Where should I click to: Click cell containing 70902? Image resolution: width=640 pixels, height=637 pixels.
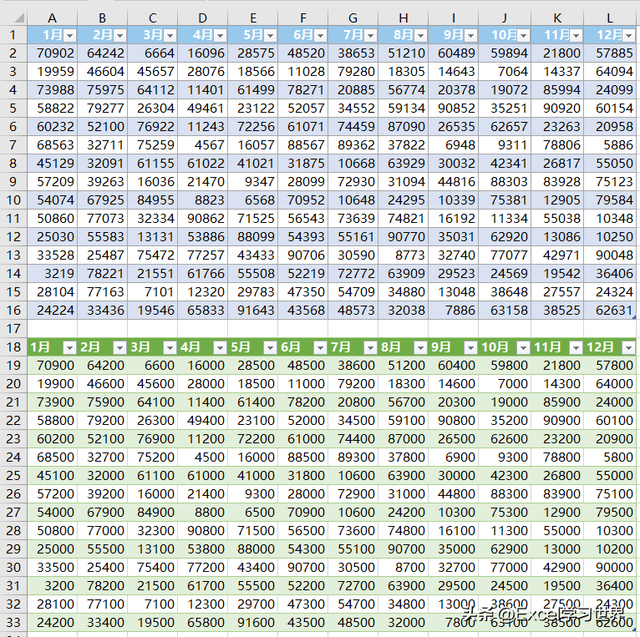pyautogui.click(x=52, y=53)
